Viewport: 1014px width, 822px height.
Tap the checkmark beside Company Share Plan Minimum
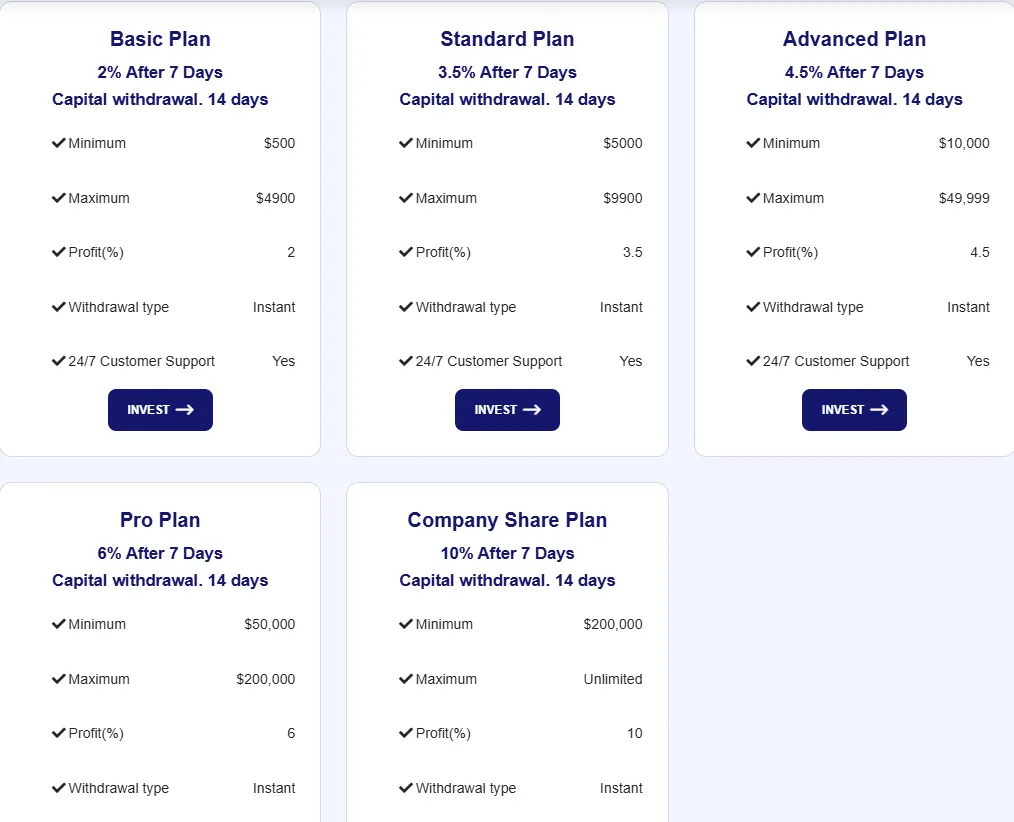(406, 624)
